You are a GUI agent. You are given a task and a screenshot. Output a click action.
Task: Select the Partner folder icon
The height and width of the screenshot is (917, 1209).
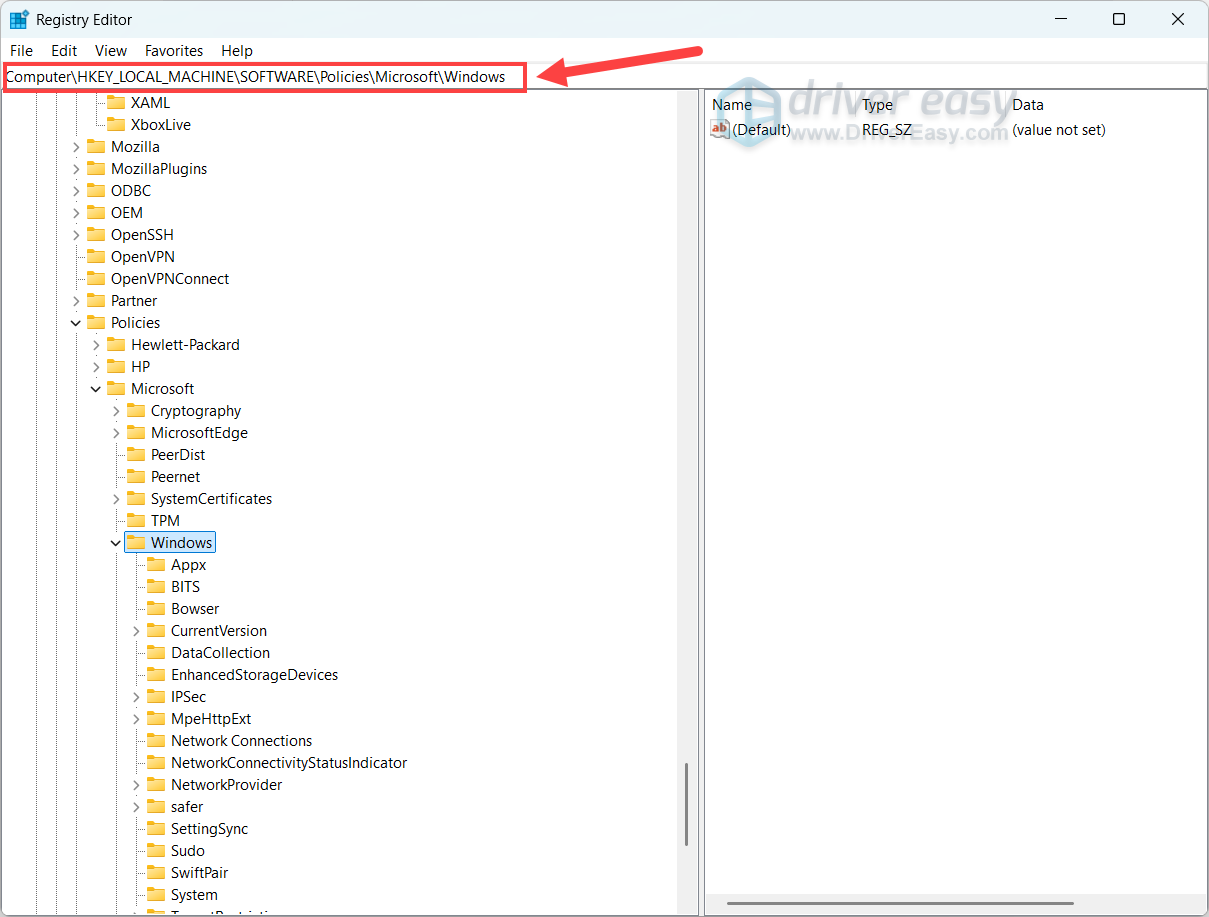point(96,300)
